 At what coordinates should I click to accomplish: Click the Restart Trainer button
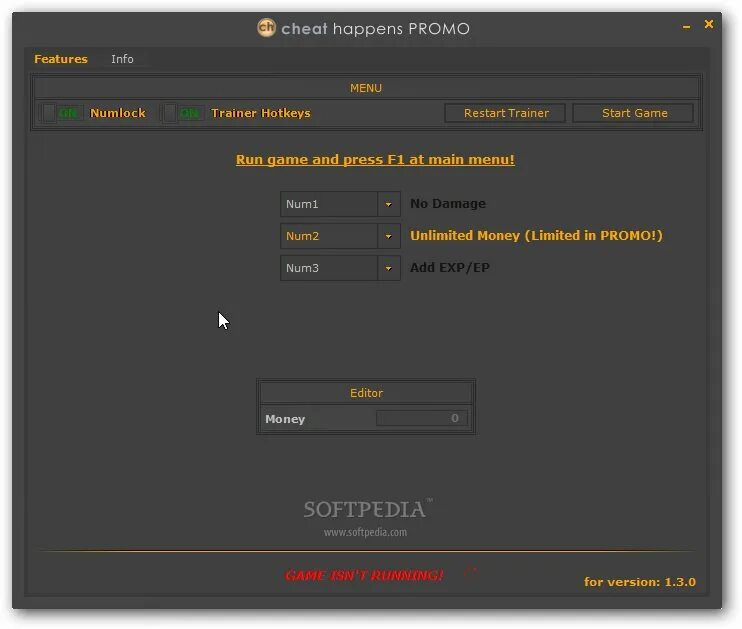tap(505, 113)
